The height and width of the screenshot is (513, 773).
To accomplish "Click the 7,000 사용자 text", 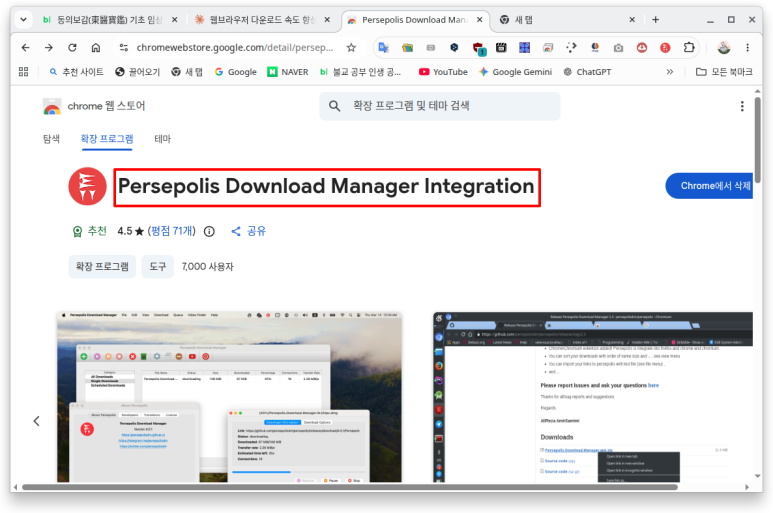I will (208, 267).
